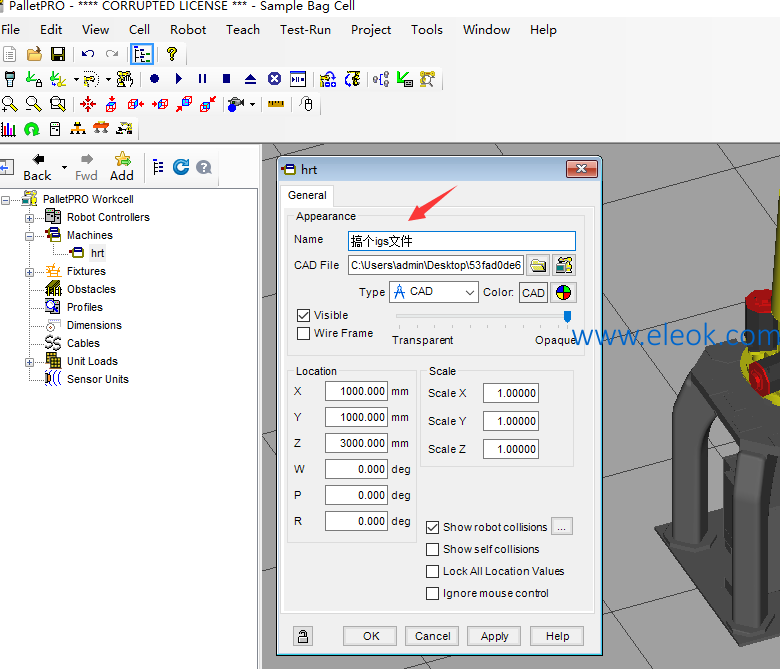The image size is (780, 669).
Task: Click the dialog Help button
Action: click(557, 636)
